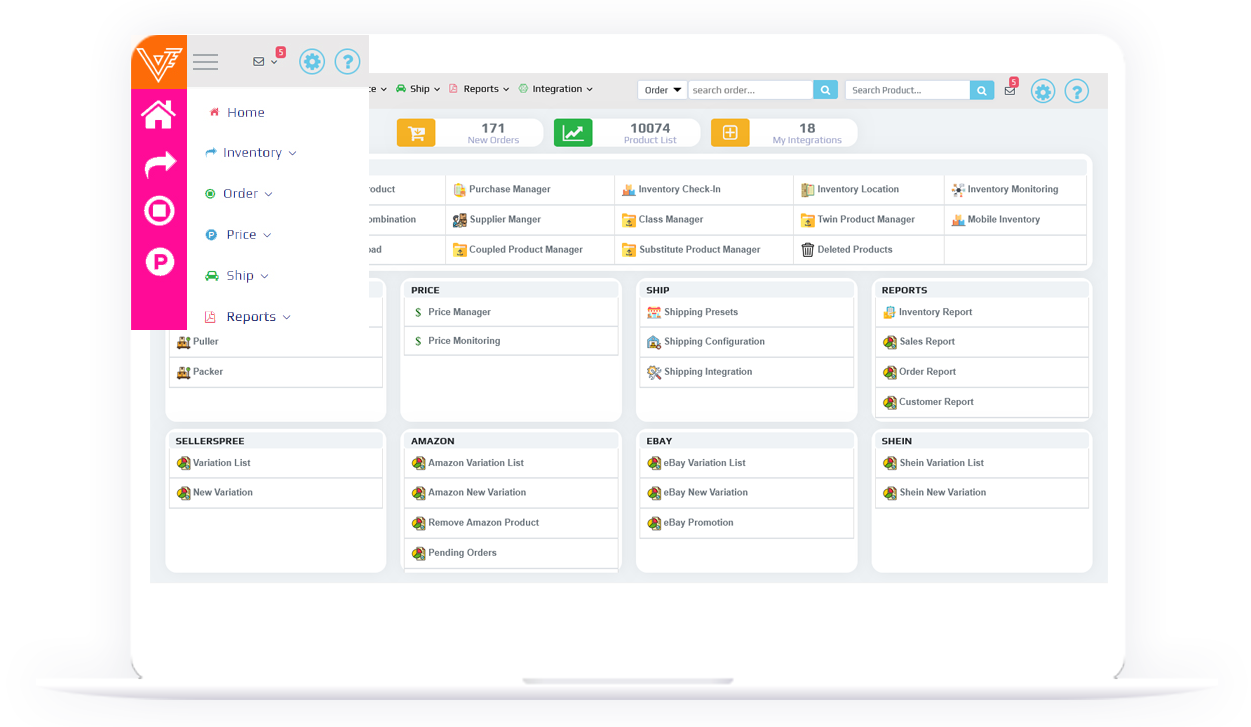The image size is (1251, 727).
Task: Select the Home icon in the pink sidebar
Action: pyautogui.click(x=159, y=114)
